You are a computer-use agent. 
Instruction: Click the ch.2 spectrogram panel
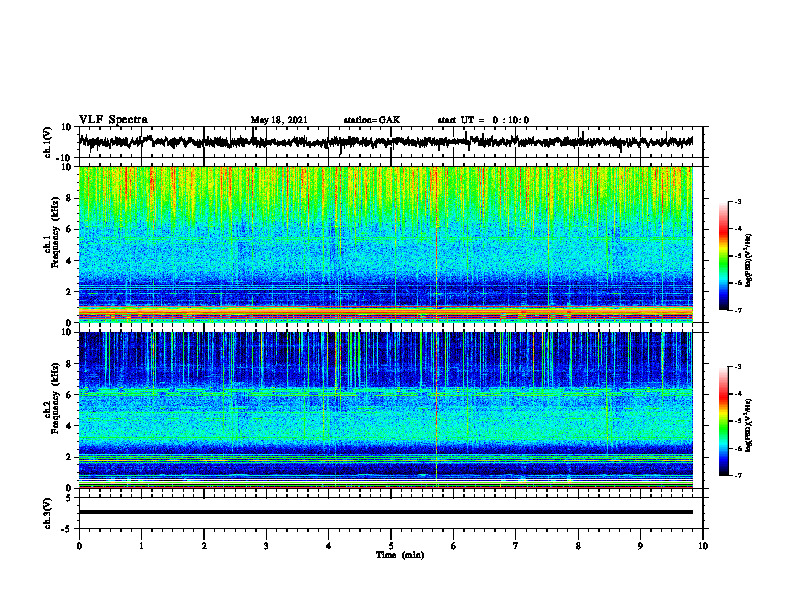[386, 410]
